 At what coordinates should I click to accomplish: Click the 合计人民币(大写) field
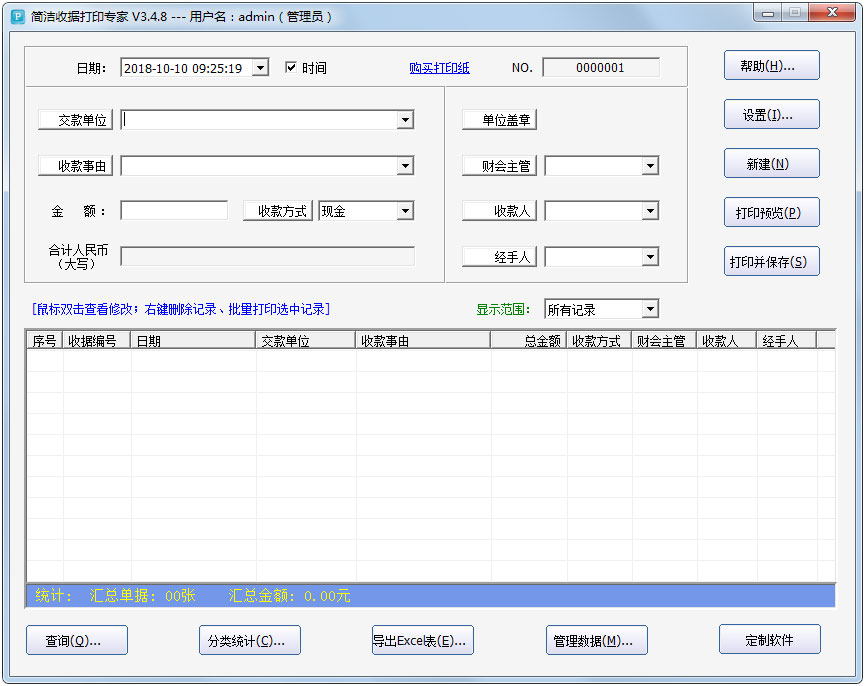pyautogui.click(x=267, y=256)
